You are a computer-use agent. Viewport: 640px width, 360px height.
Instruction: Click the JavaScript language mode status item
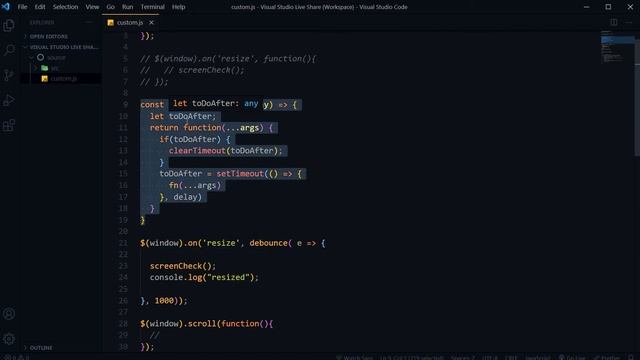(538, 358)
